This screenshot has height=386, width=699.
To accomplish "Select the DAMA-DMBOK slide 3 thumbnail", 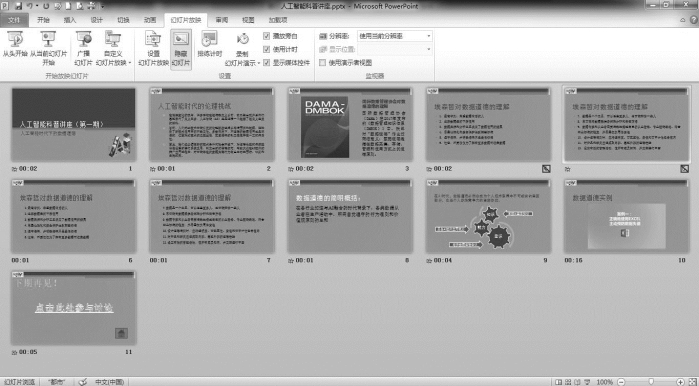I will (350, 124).
